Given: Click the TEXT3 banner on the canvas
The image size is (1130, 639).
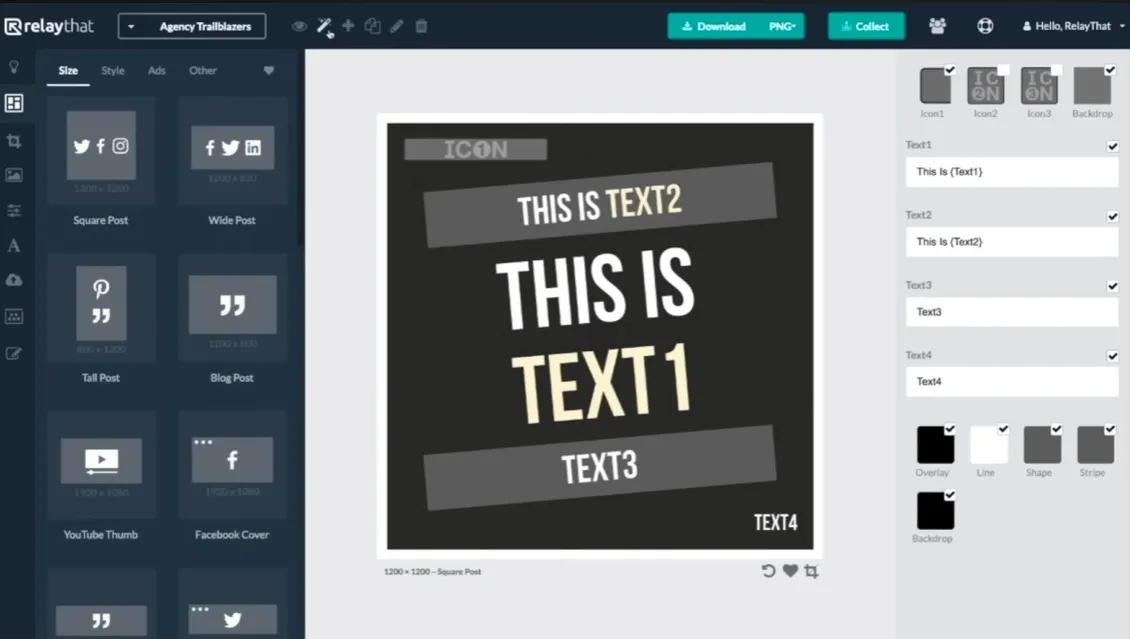Looking at the screenshot, I should (x=600, y=467).
